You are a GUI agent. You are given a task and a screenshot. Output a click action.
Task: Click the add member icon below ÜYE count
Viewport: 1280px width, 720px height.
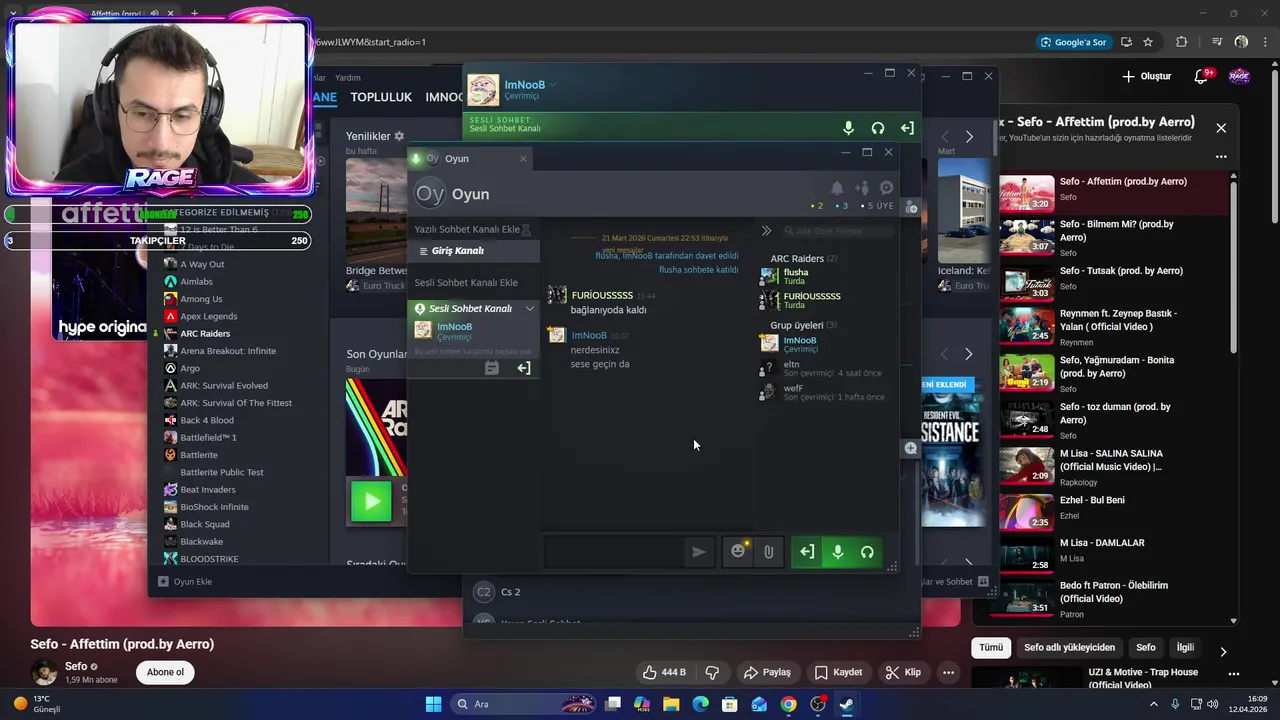click(x=911, y=207)
